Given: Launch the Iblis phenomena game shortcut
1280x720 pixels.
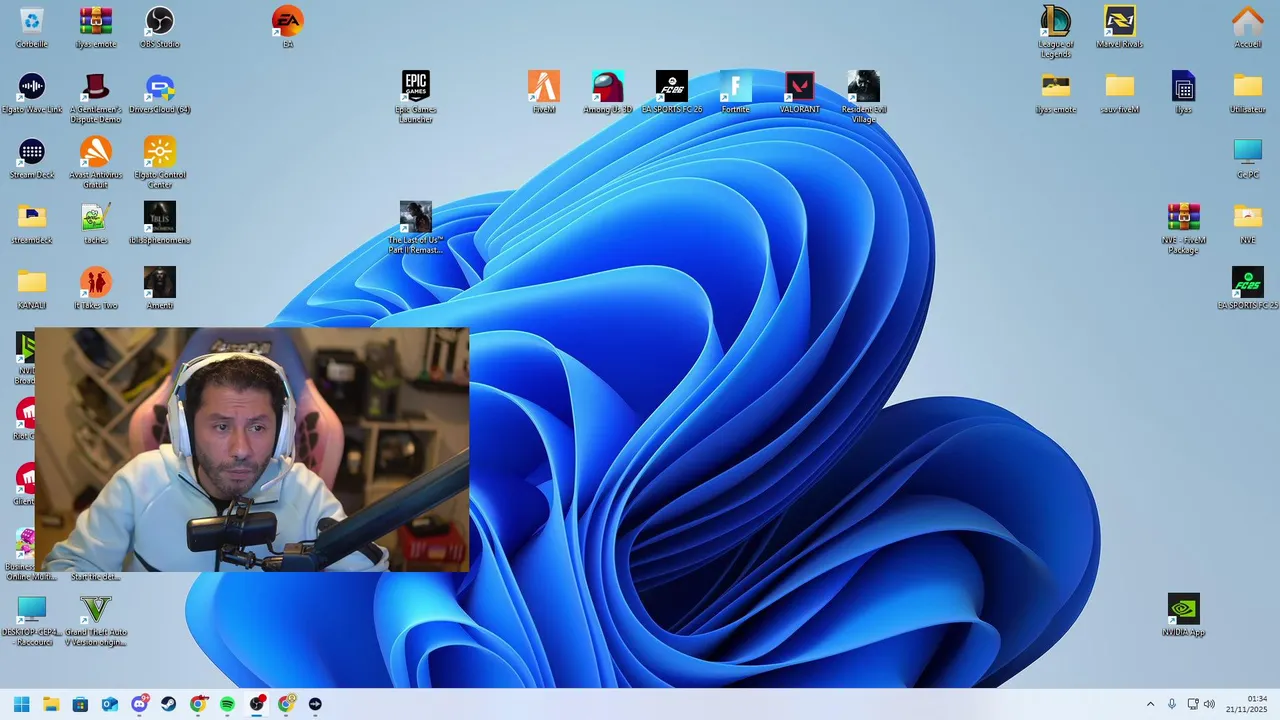Looking at the screenshot, I should 160,217.
